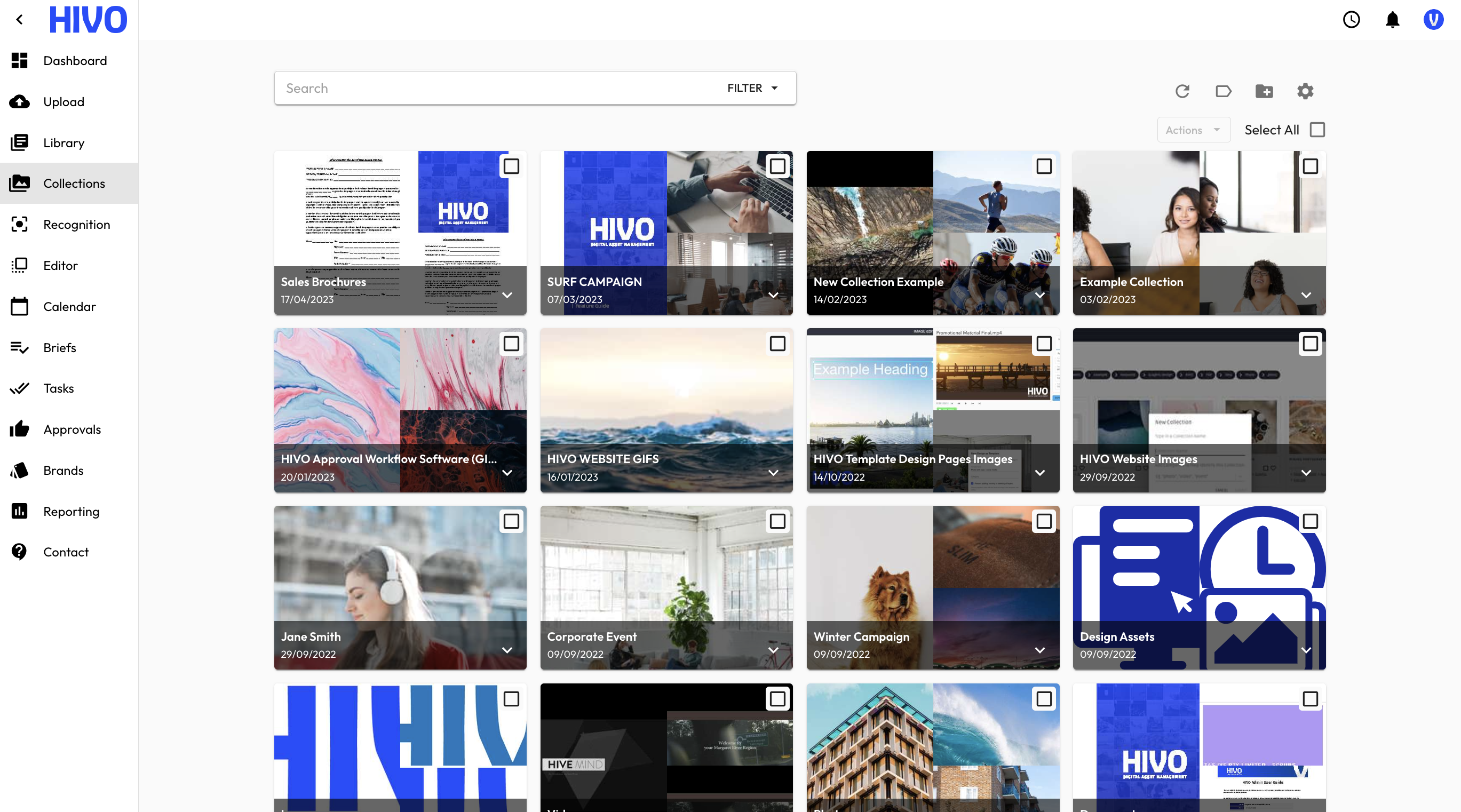Click the HIVO logo
The image size is (1461, 812).
click(x=88, y=20)
